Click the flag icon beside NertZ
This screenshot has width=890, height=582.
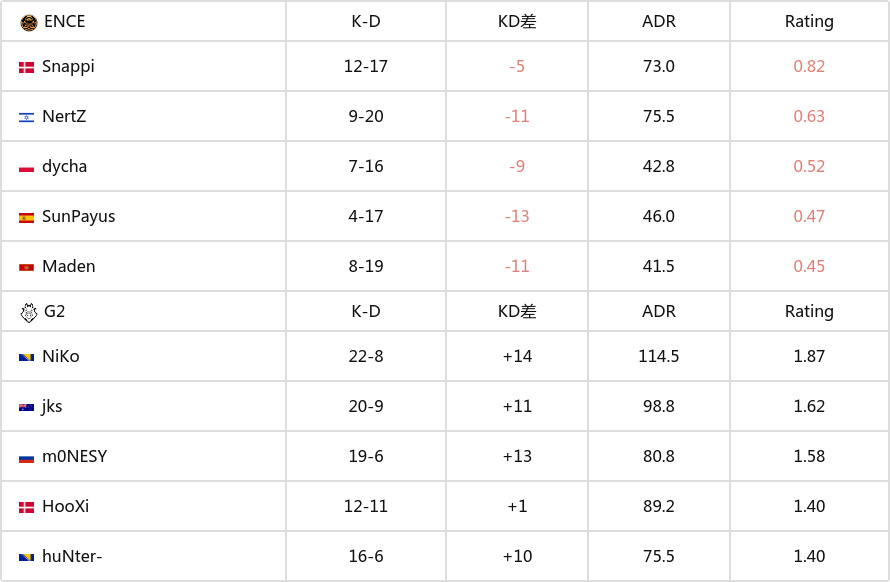point(26,117)
